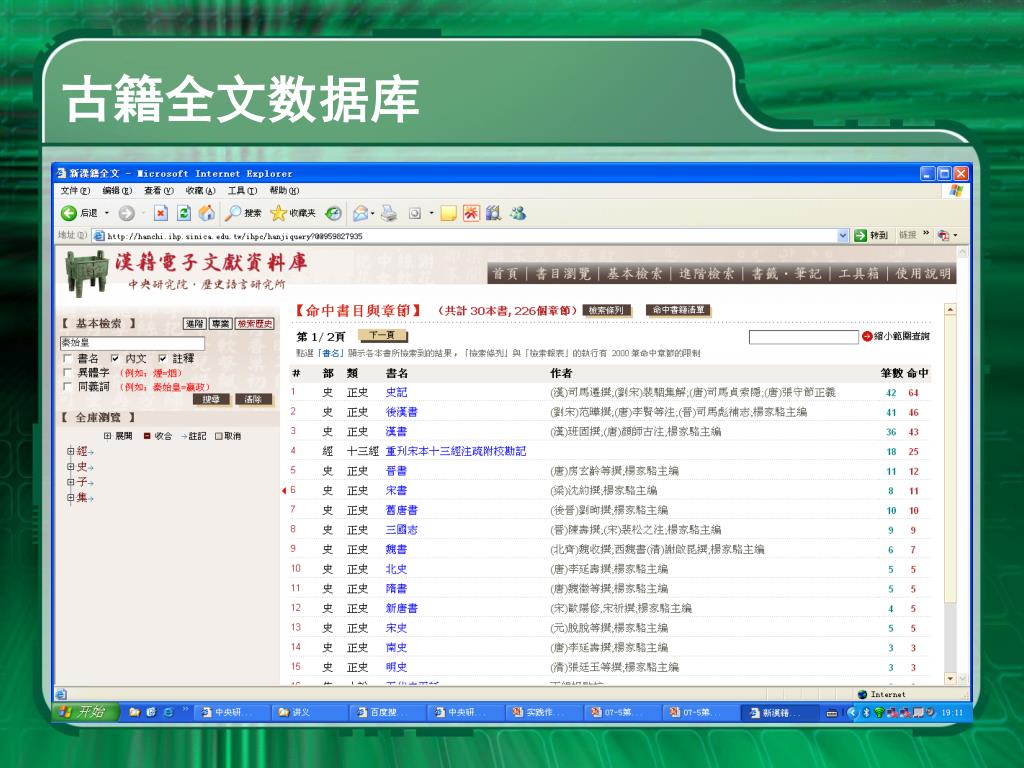Click the 檢索條列 button
Screen dimensions: 1024x768
(x=607, y=310)
